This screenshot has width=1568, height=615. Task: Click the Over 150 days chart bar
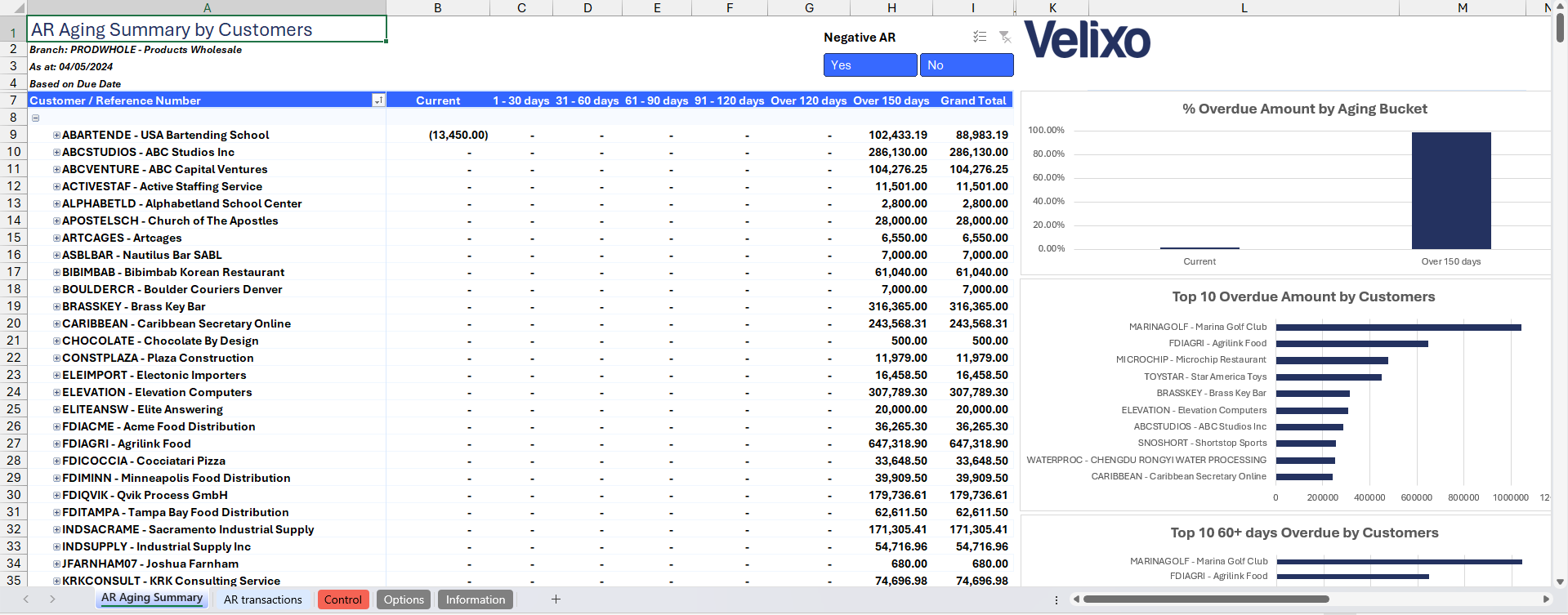coord(1451,190)
